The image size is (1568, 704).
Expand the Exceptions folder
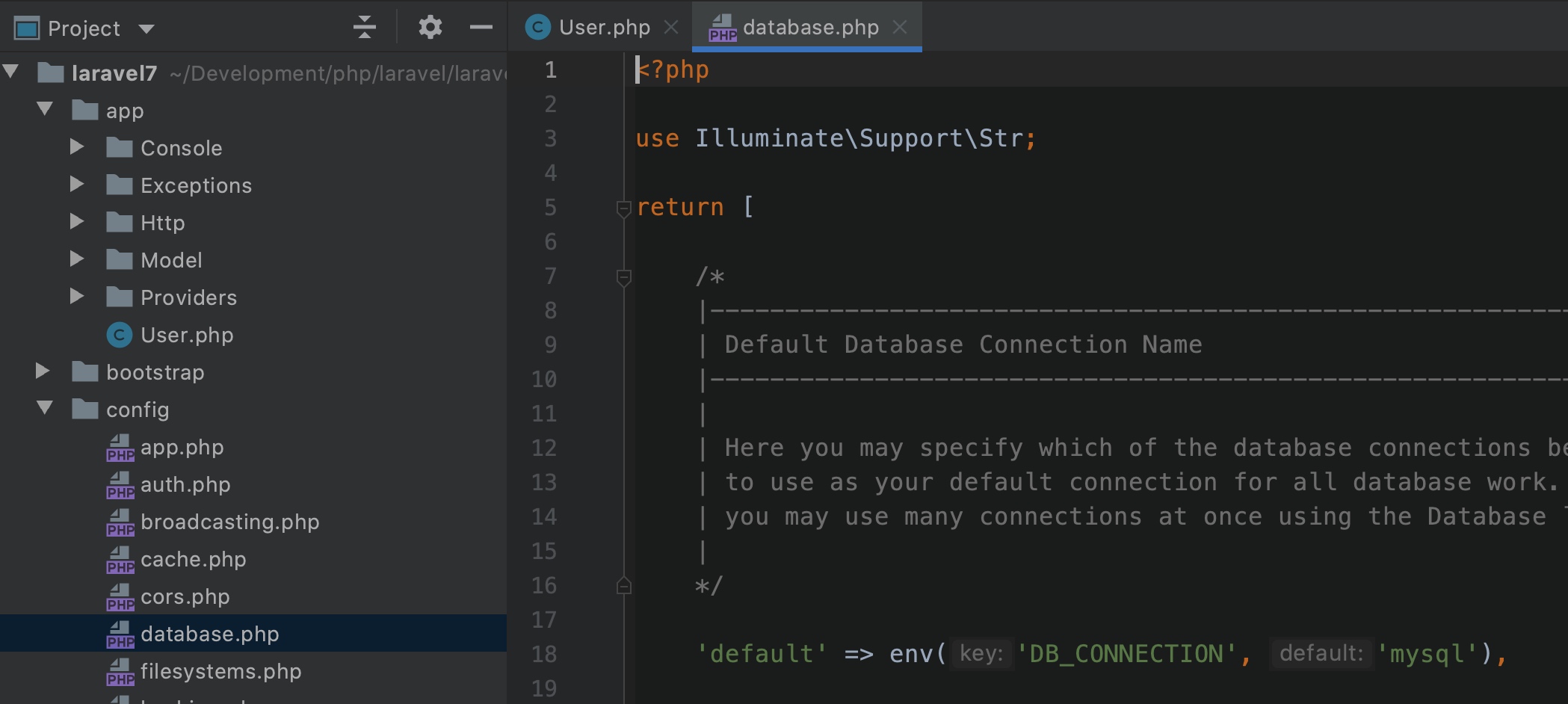76,185
